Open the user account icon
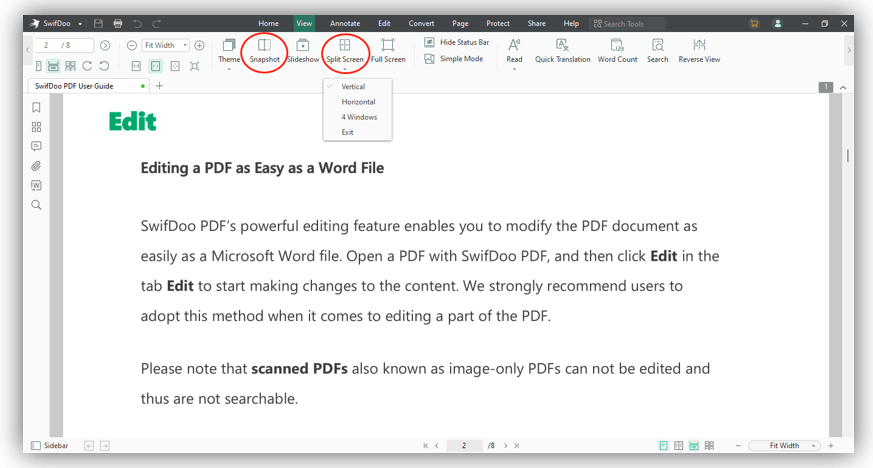This screenshot has width=873, height=468. coord(778,23)
